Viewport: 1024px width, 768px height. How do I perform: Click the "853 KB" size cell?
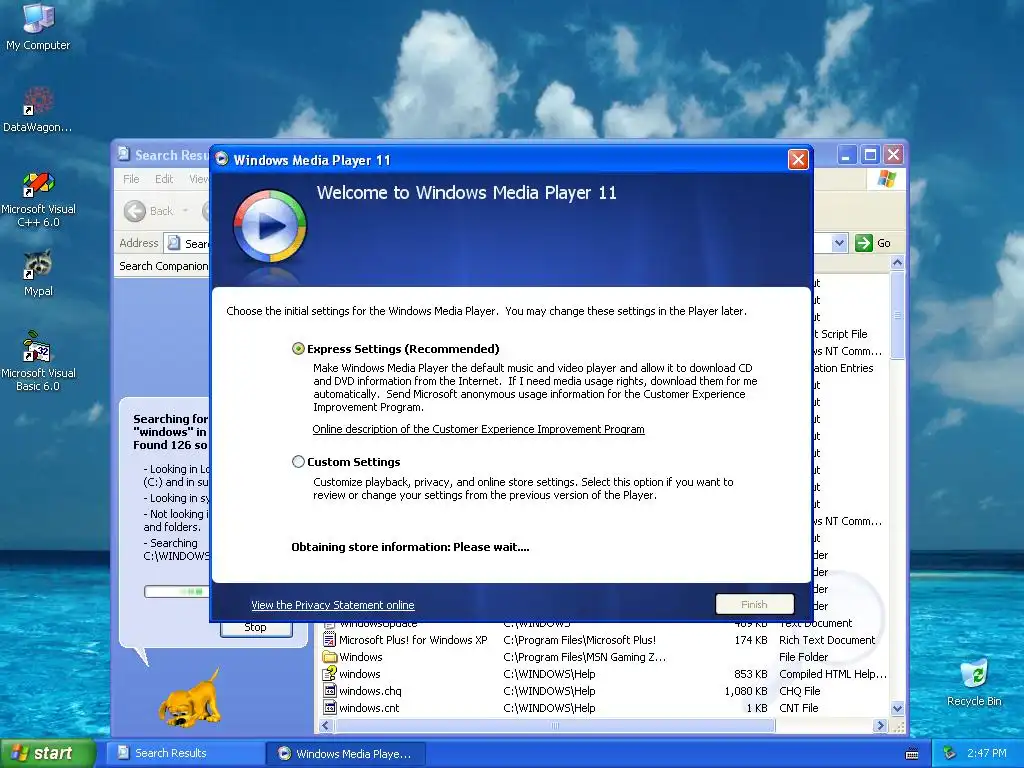coord(750,674)
